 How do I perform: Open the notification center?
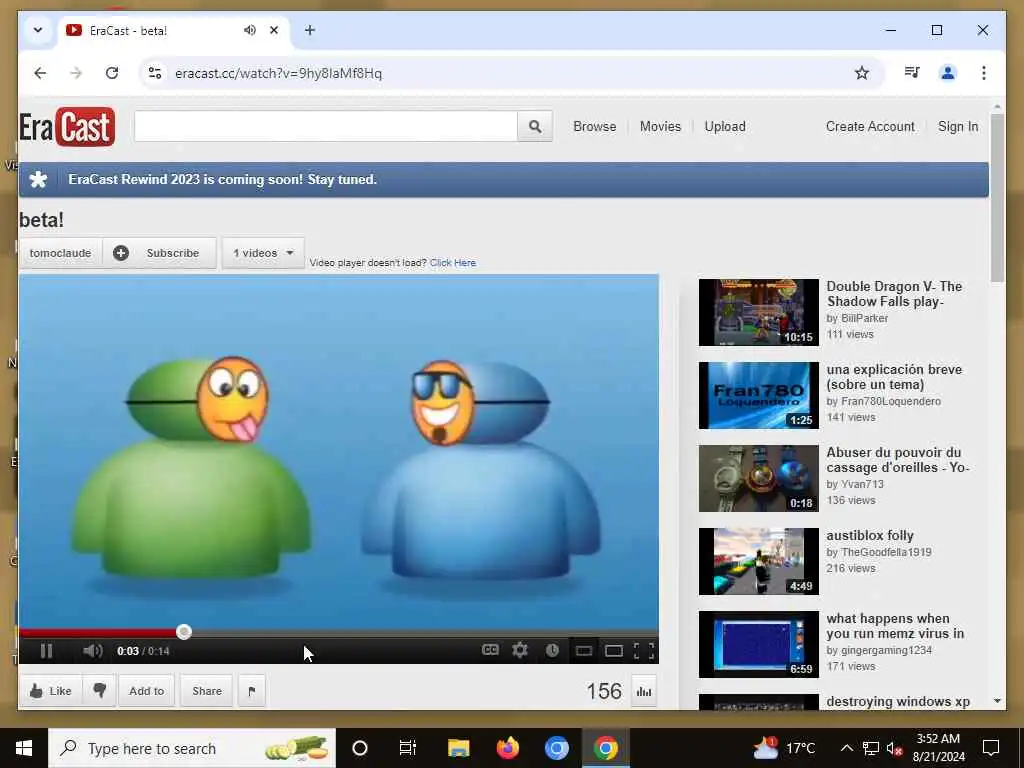pos(991,748)
